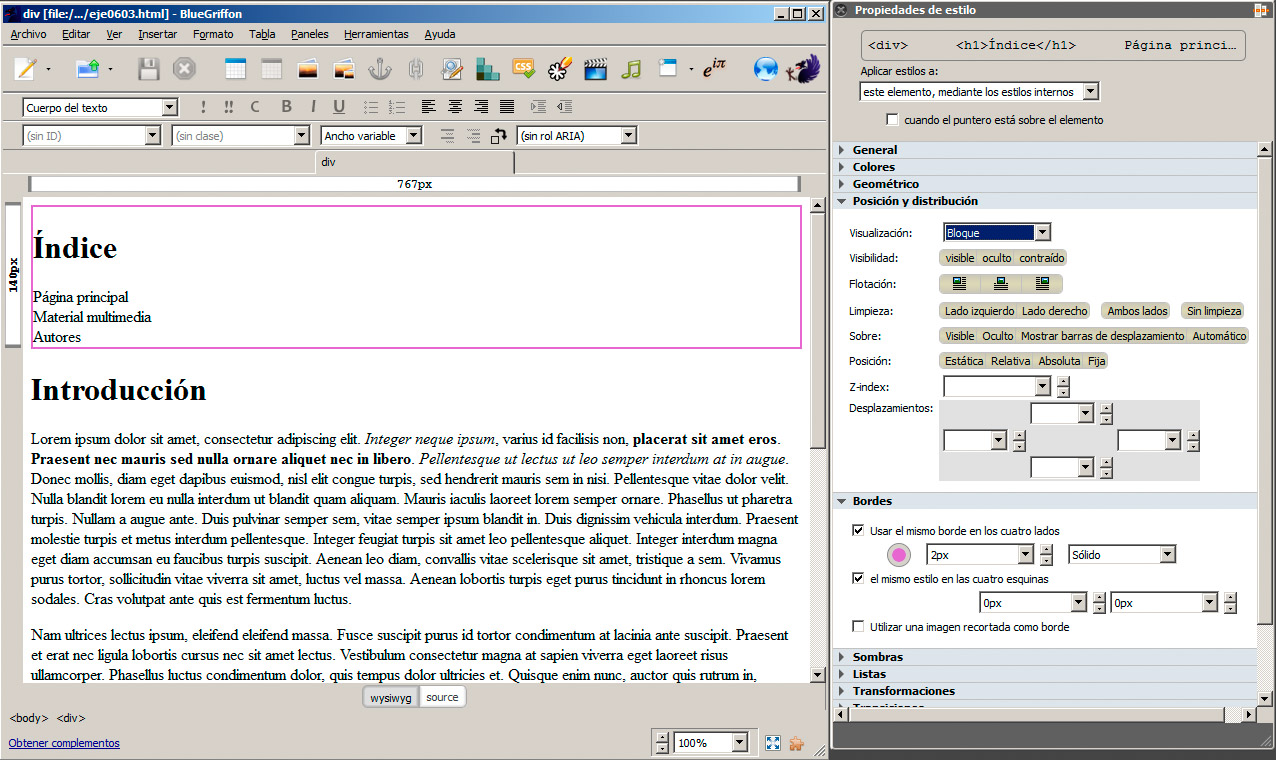Center-align the text
The image size is (1276, 760).
pos(455,107)
